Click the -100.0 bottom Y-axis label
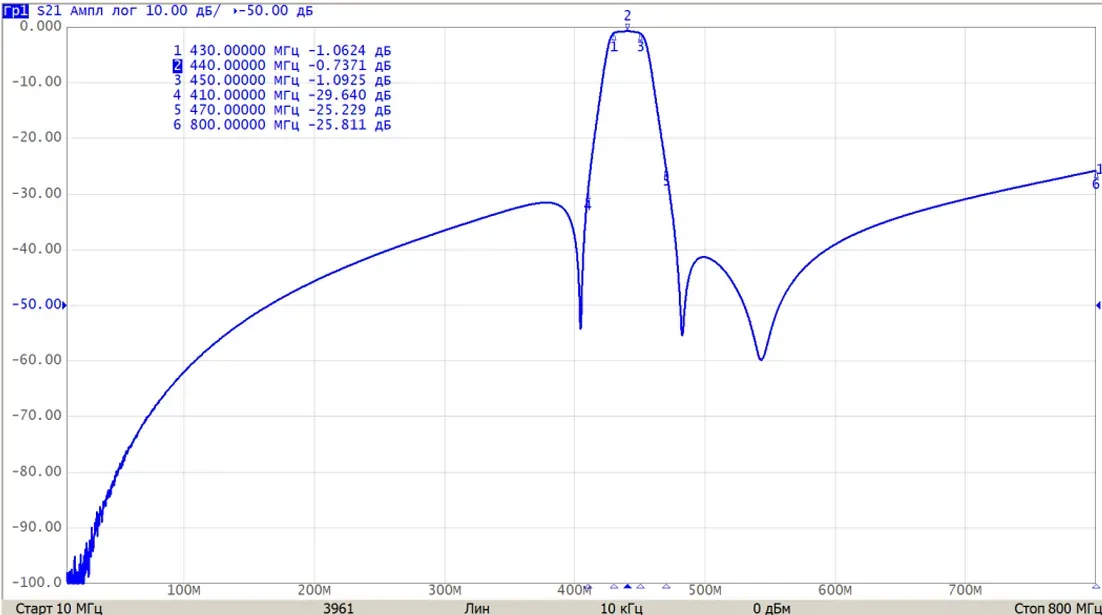This screenshot has height=615, width=1102. [37, 582]
